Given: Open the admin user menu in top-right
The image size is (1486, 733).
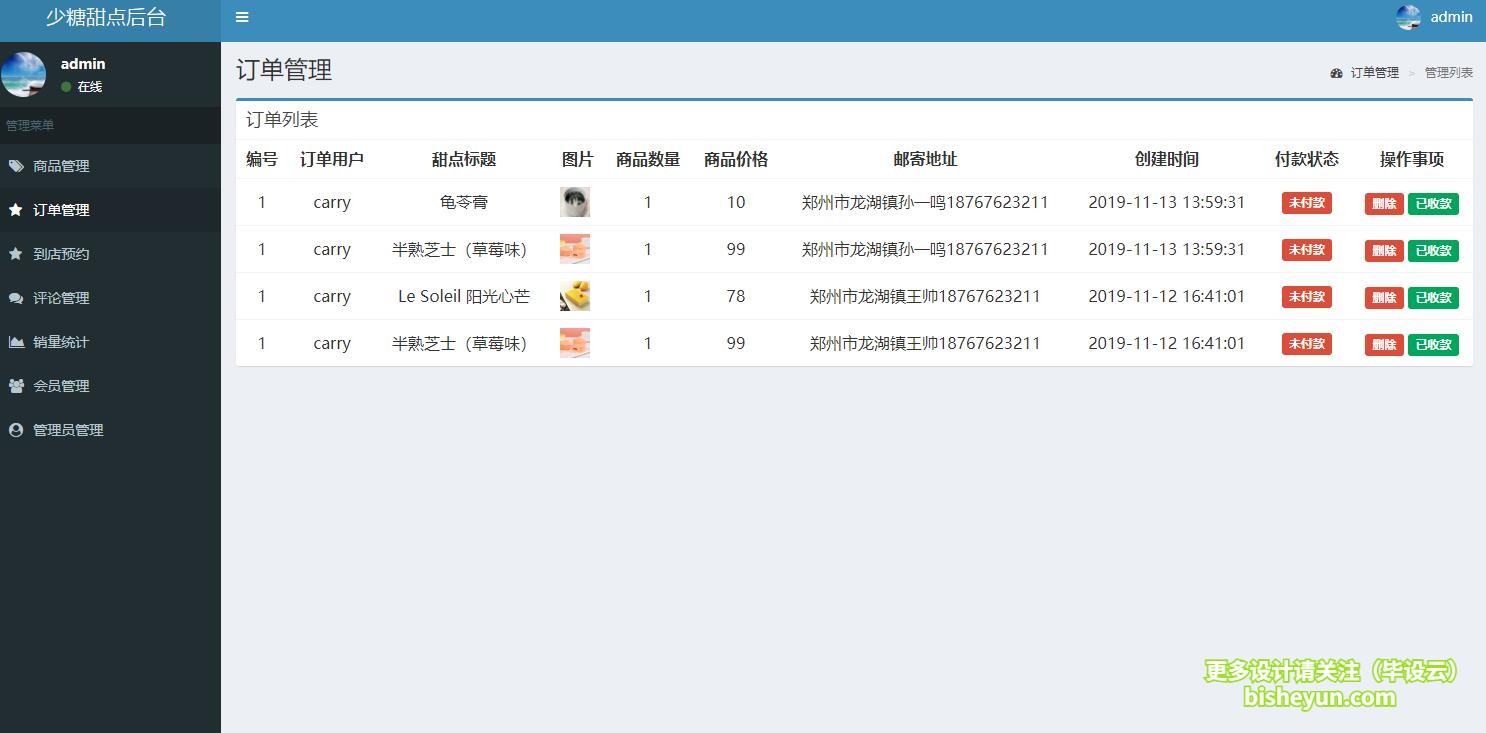Looking at the screenshot, I should pos(1435,17).
